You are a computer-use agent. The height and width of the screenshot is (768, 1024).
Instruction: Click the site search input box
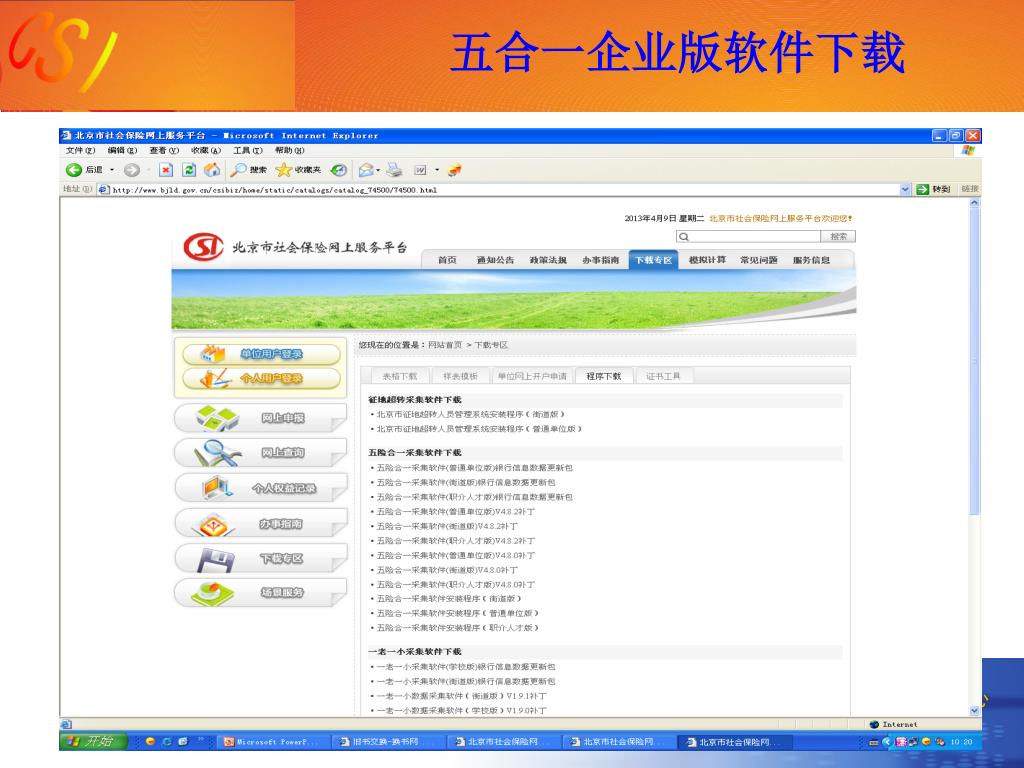tap(748, 236)
